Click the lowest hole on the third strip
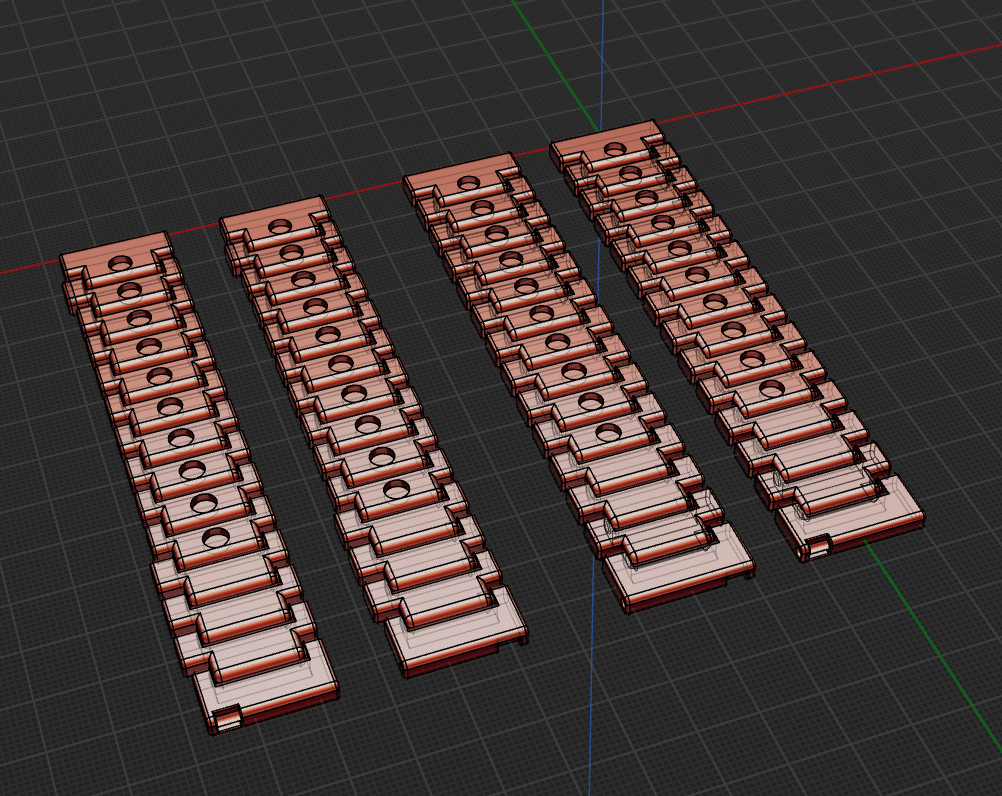This screenshot has height=796, width=1002. click(x=608, y=432)
